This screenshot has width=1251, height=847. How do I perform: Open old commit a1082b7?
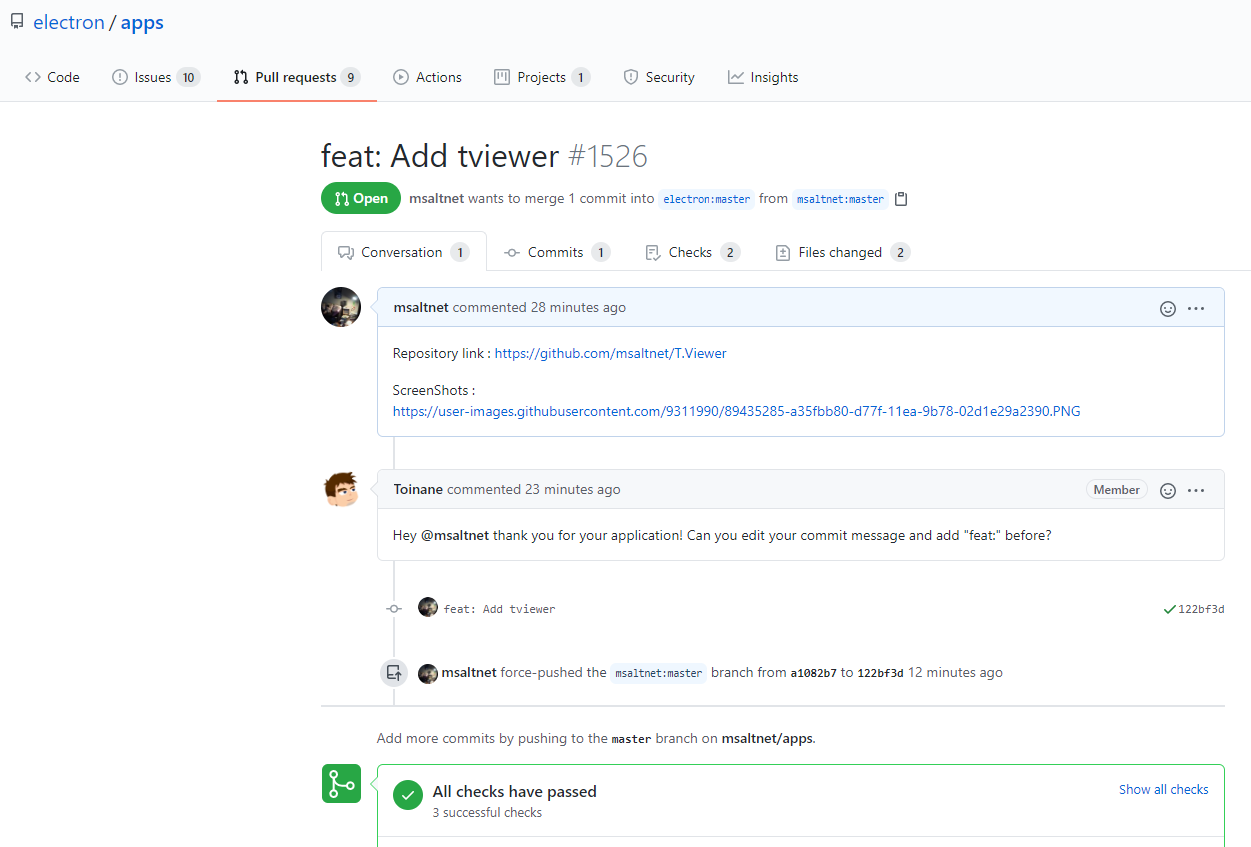[813, 673]
